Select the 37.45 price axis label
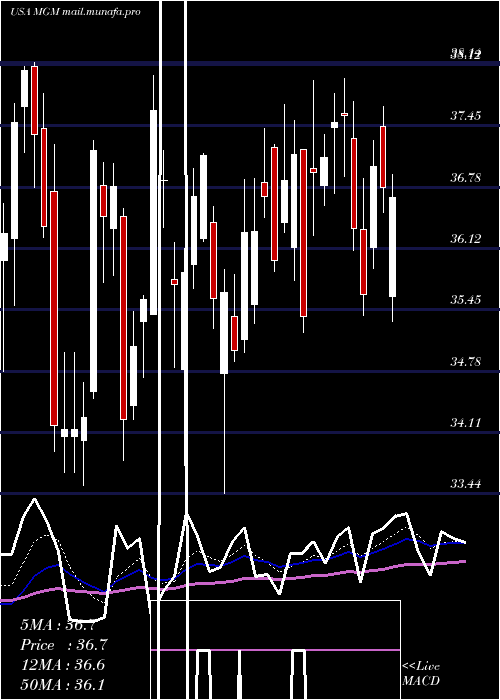500x700 pixels. pos(465,117)
